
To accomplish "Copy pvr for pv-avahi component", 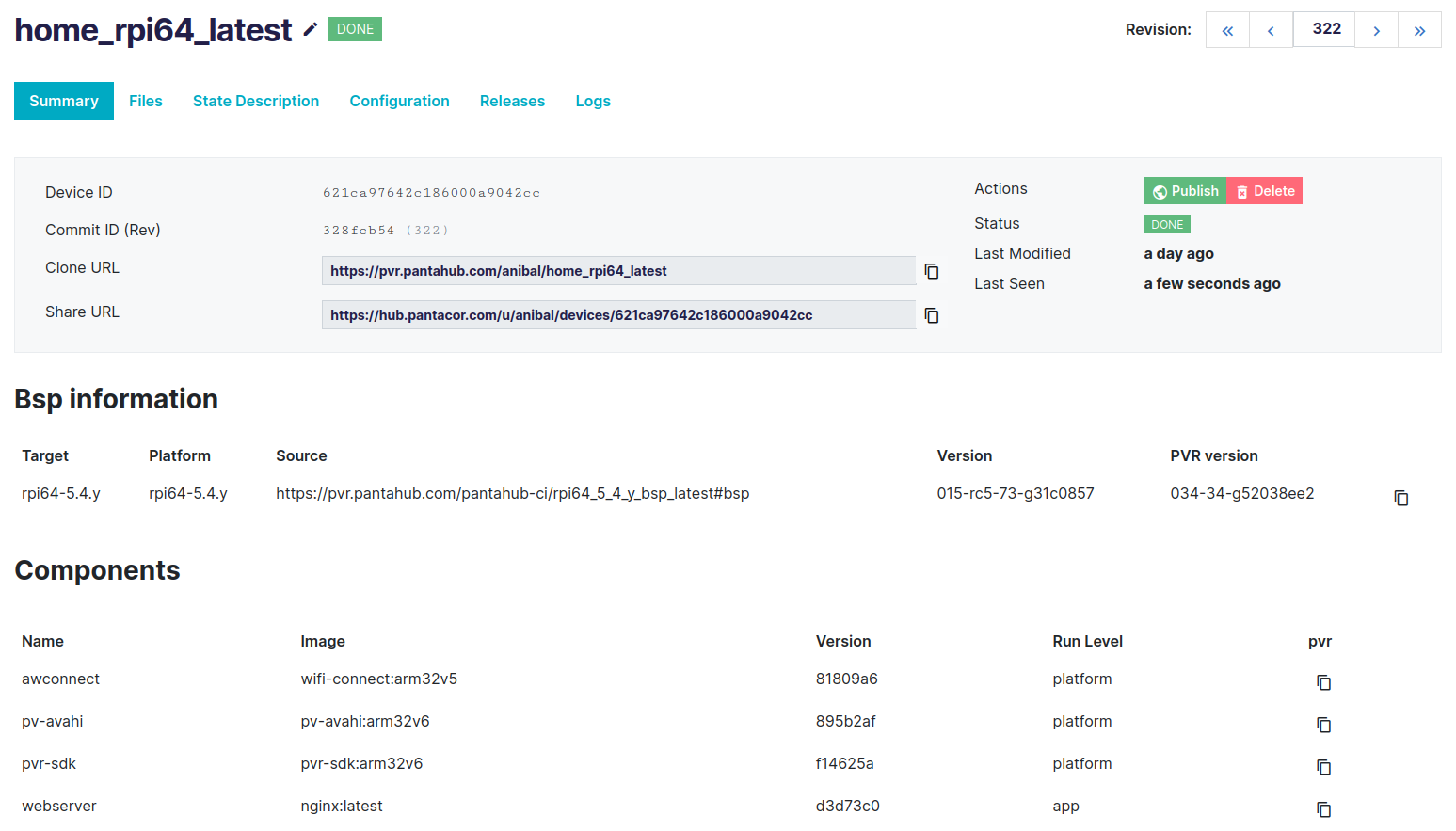I will [x=1323, y=725].
